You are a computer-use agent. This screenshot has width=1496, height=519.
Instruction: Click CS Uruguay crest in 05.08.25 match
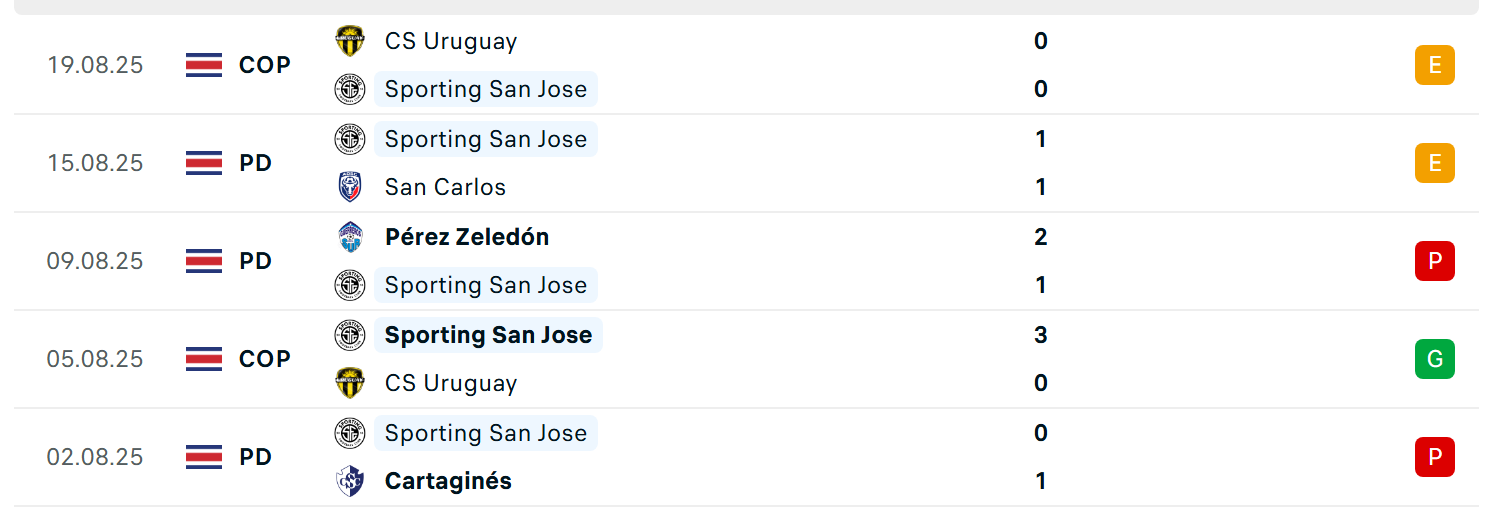350,383
